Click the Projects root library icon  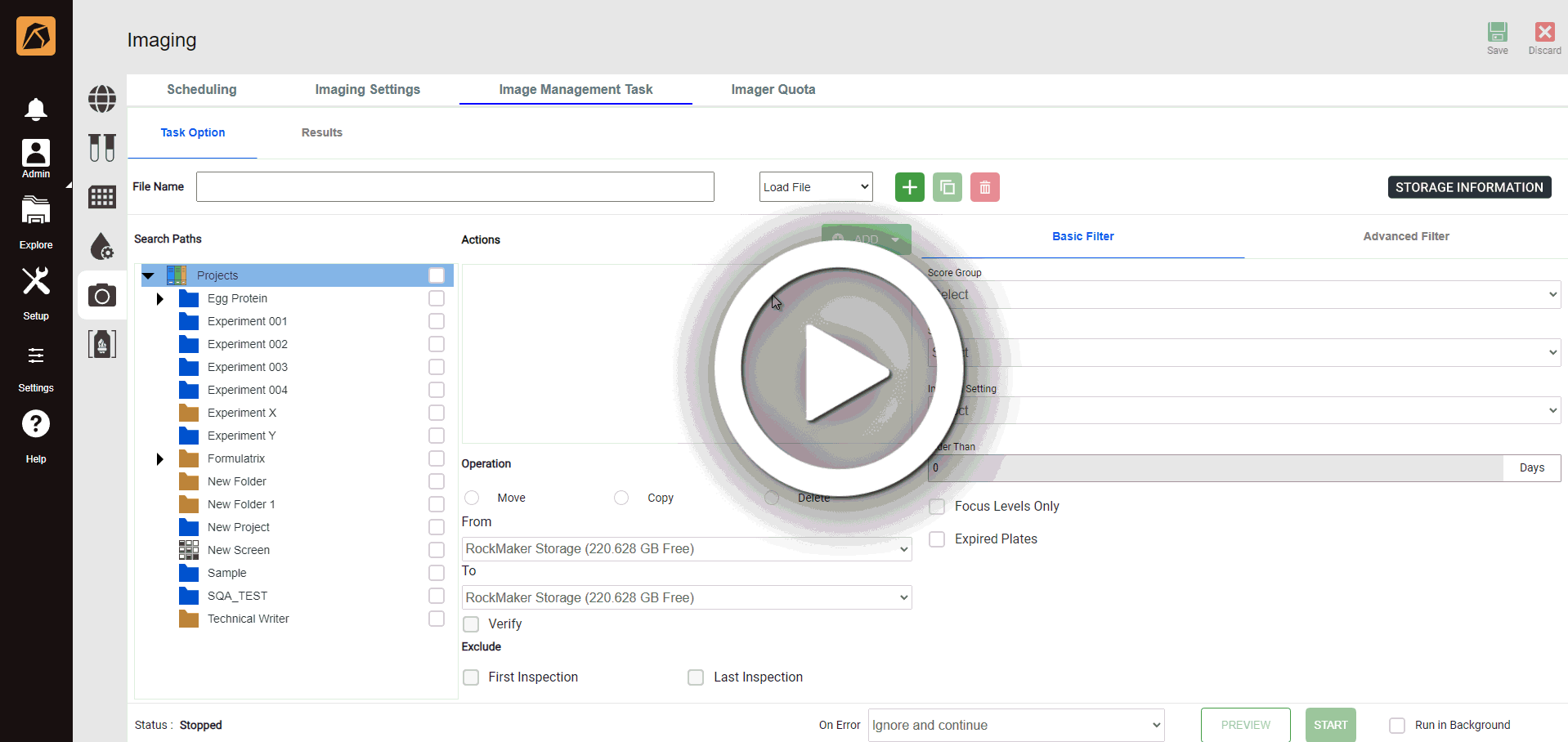[177, 275]
